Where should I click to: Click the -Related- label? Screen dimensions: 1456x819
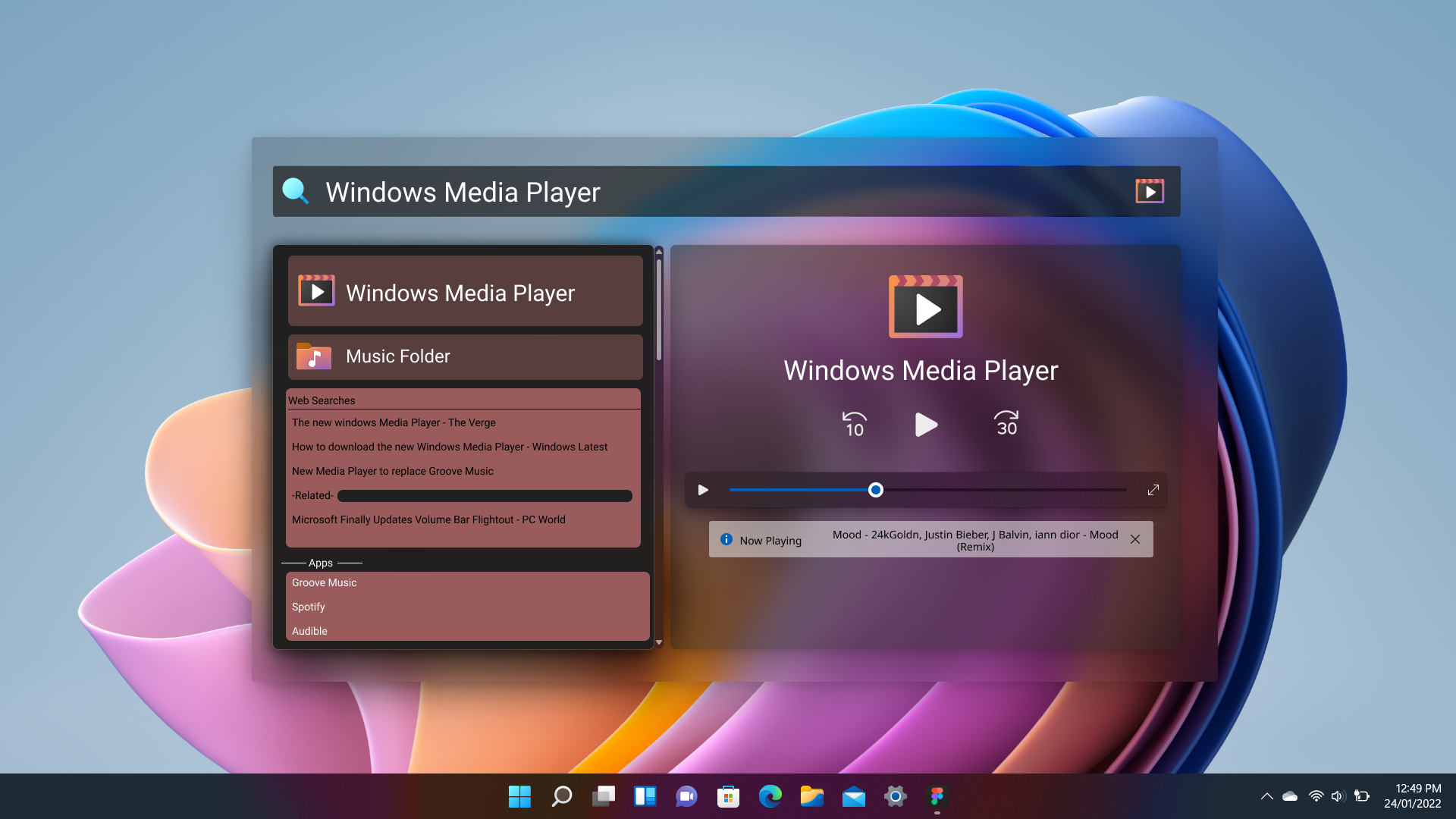(x=312, y=495)
